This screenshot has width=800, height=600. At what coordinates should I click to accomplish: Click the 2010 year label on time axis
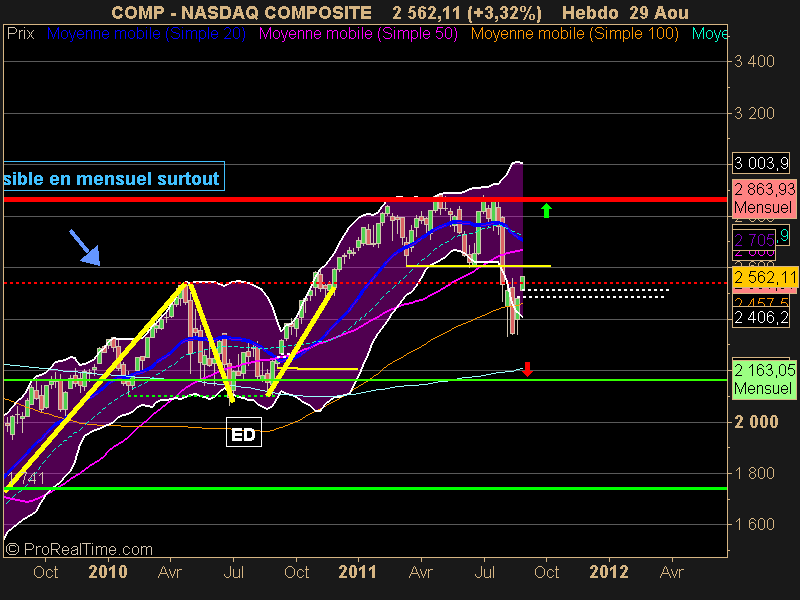pyautogui.click(x=108, y=572)
